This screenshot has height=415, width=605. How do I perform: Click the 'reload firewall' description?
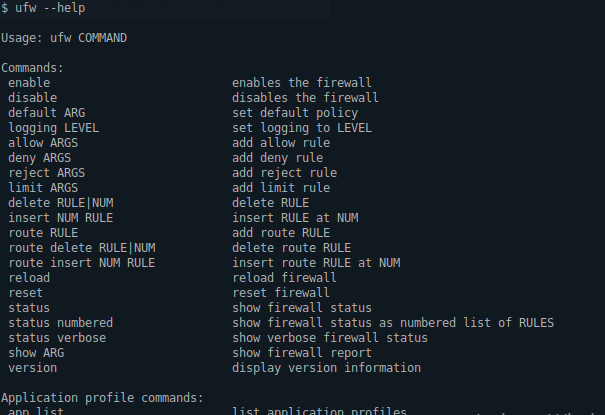click(284, 278)
